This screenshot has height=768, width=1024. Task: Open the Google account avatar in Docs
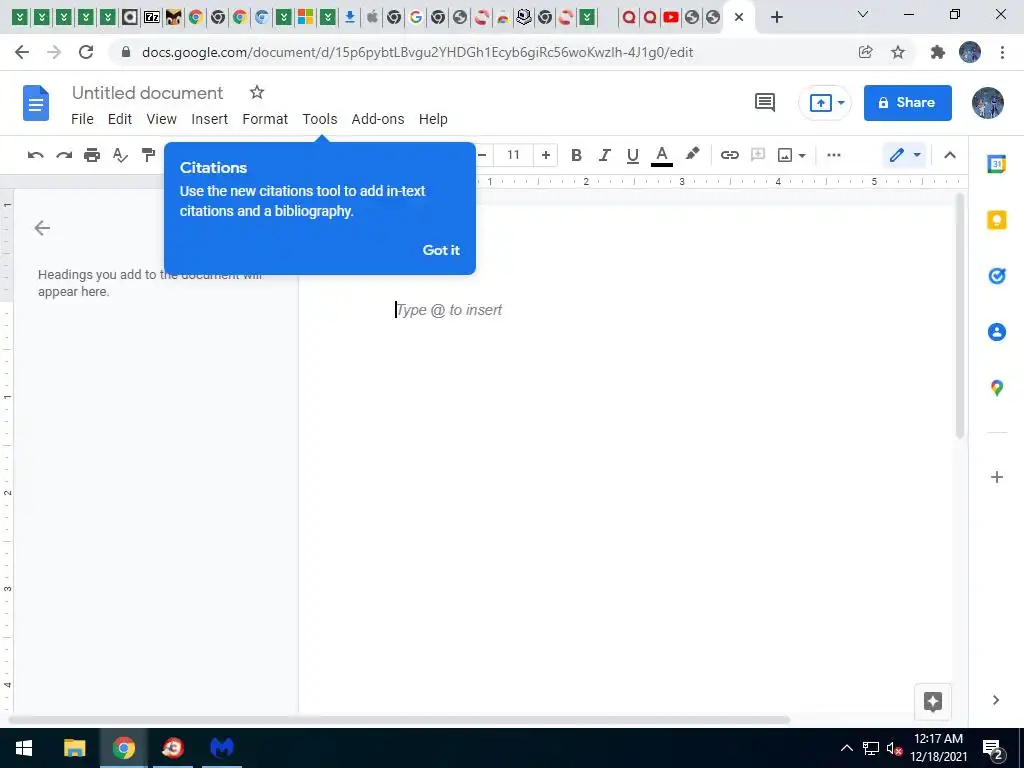[x=987, y=103]
